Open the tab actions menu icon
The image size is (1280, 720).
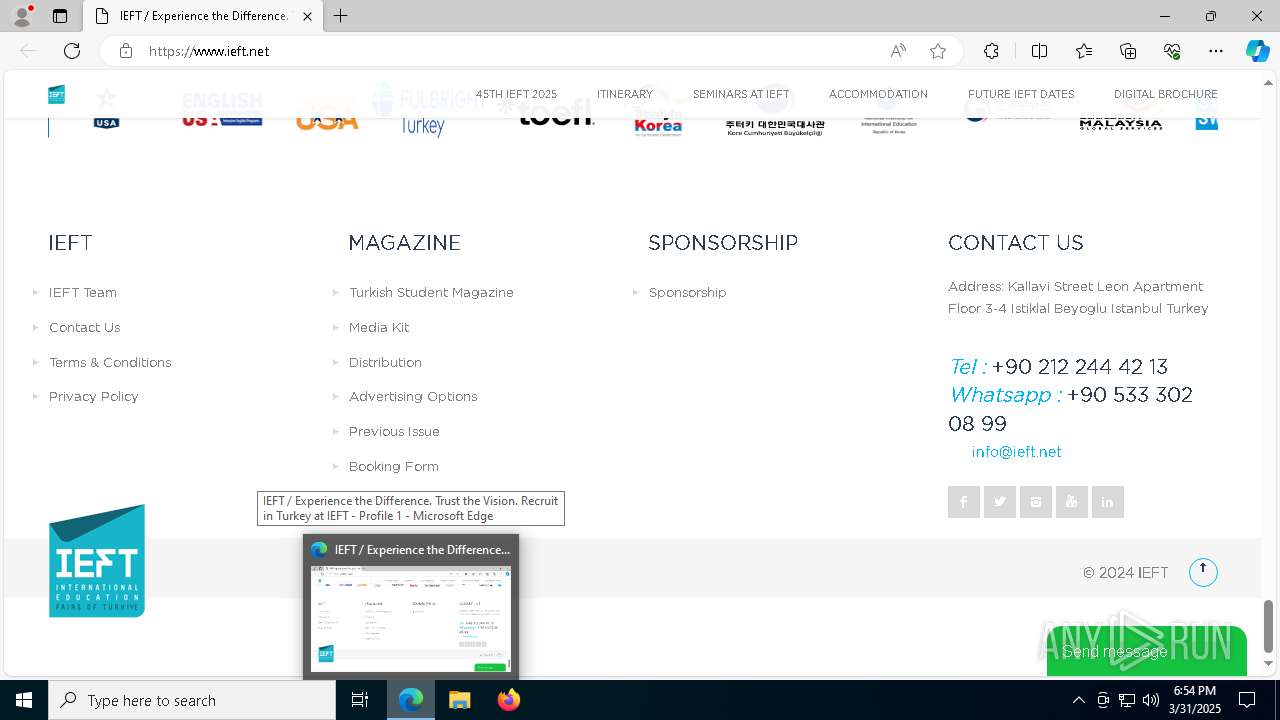click(x=60, y=16)
